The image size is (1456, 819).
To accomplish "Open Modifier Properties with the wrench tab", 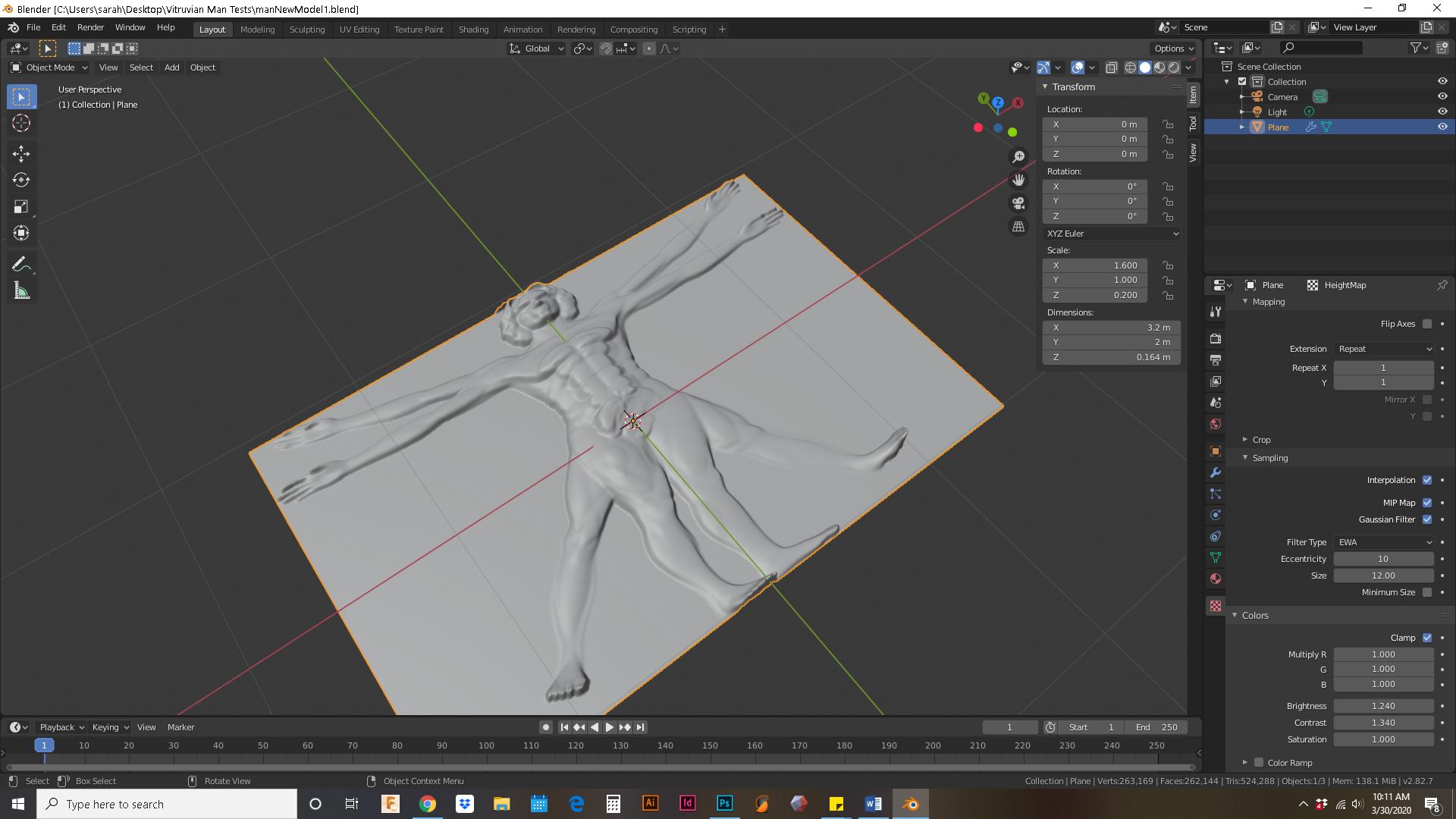I will 1216,472.
